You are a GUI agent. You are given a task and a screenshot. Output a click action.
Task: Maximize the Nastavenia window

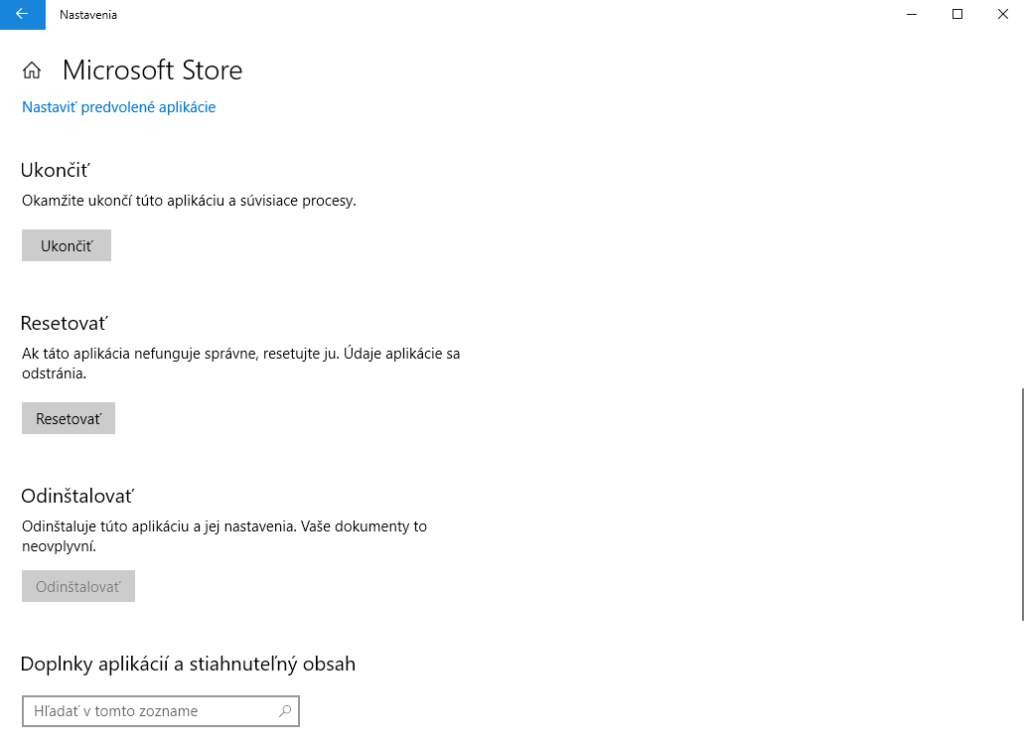957,14
